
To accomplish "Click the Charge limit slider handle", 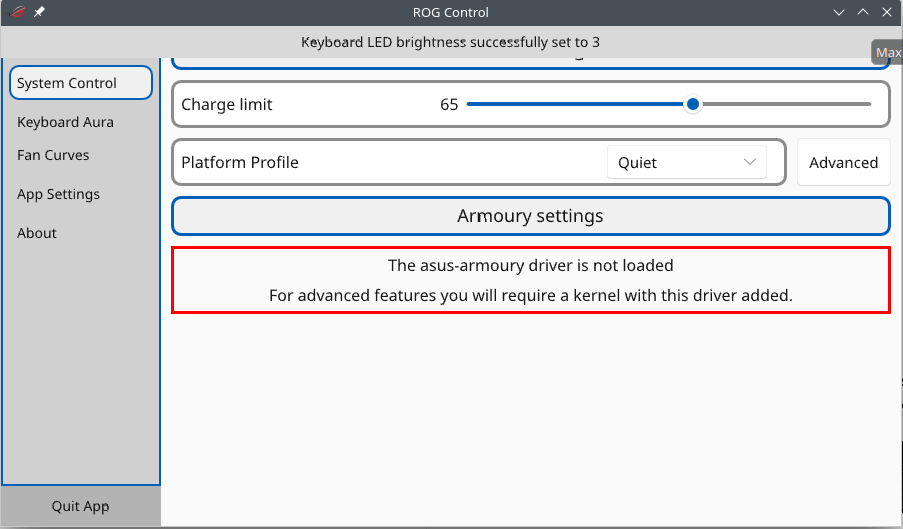I will point(692,104).
